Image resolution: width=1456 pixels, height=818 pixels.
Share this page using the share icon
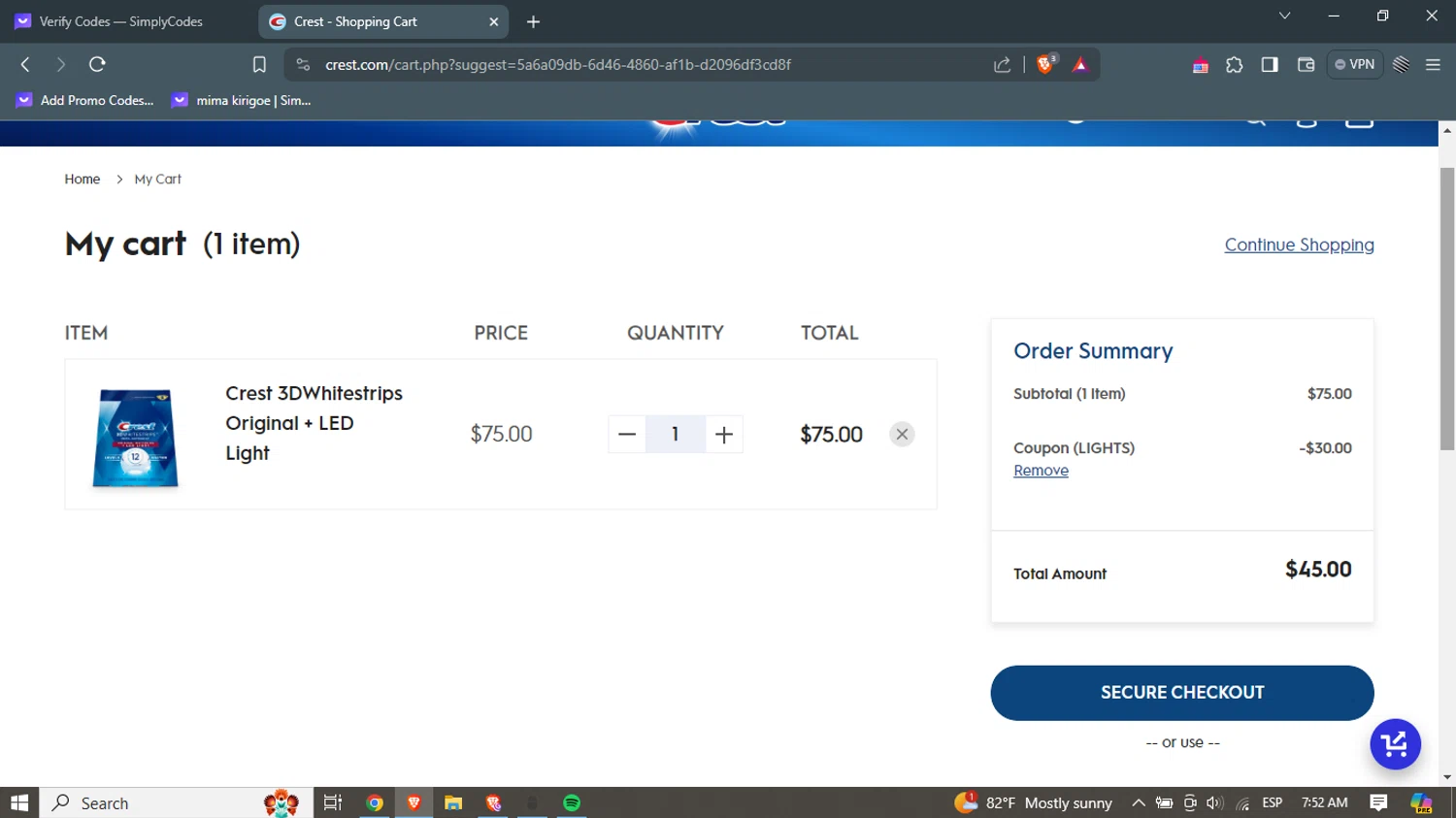point(1003,64)
